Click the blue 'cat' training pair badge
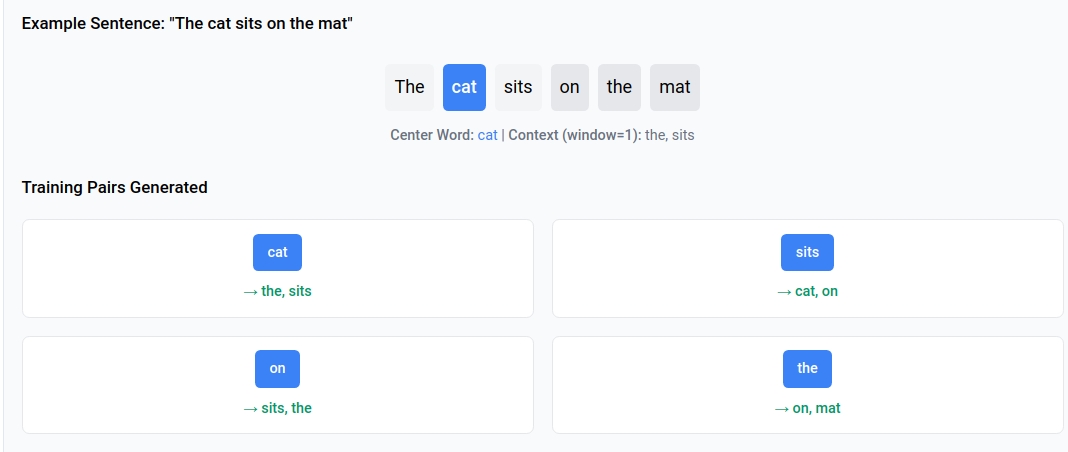 click(x=277, y=253)
